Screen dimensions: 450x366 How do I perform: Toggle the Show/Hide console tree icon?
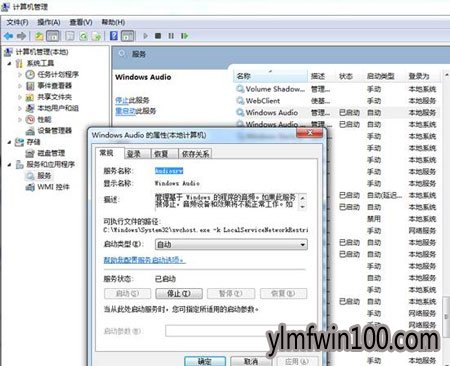[53, 36]
